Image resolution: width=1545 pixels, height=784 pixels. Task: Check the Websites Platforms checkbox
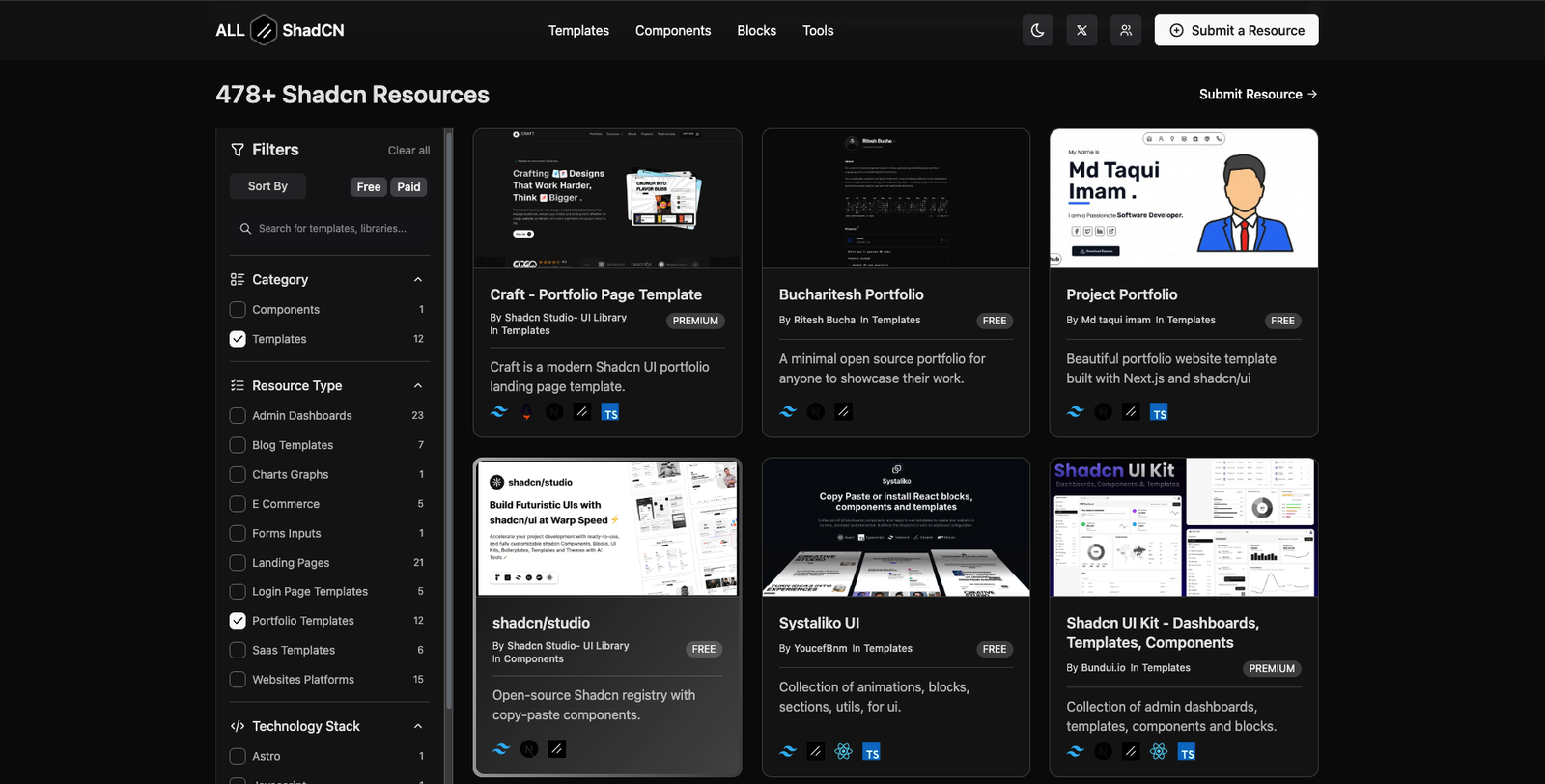point(238,680)
